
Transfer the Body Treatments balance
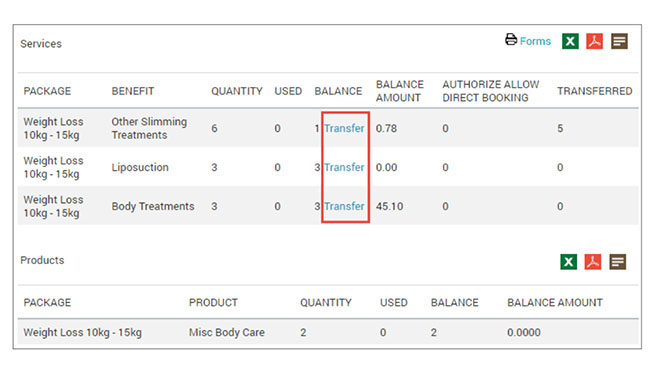click(344, 206)
